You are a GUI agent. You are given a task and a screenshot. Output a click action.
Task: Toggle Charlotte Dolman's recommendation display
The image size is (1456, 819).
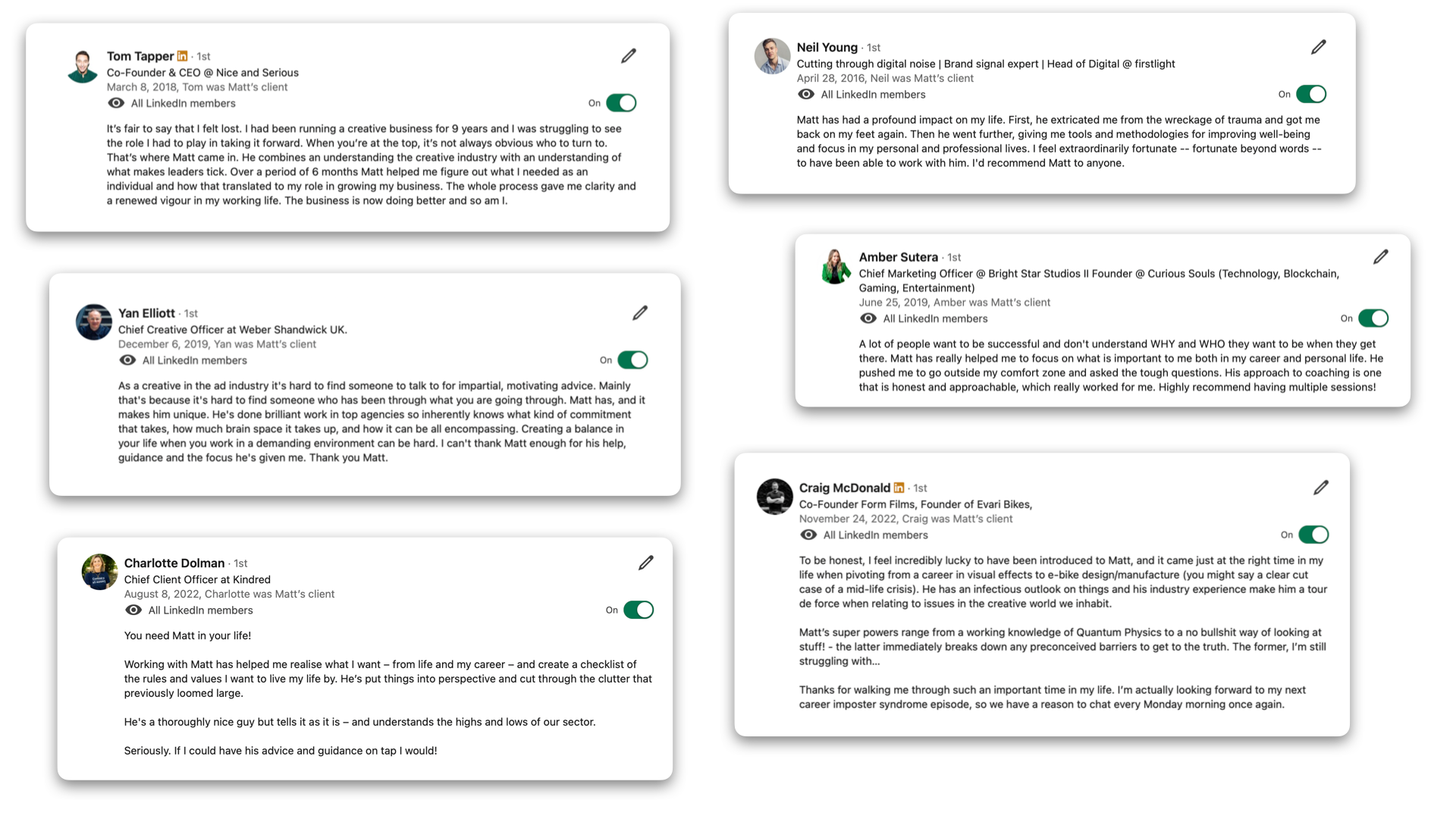[639, 610]
